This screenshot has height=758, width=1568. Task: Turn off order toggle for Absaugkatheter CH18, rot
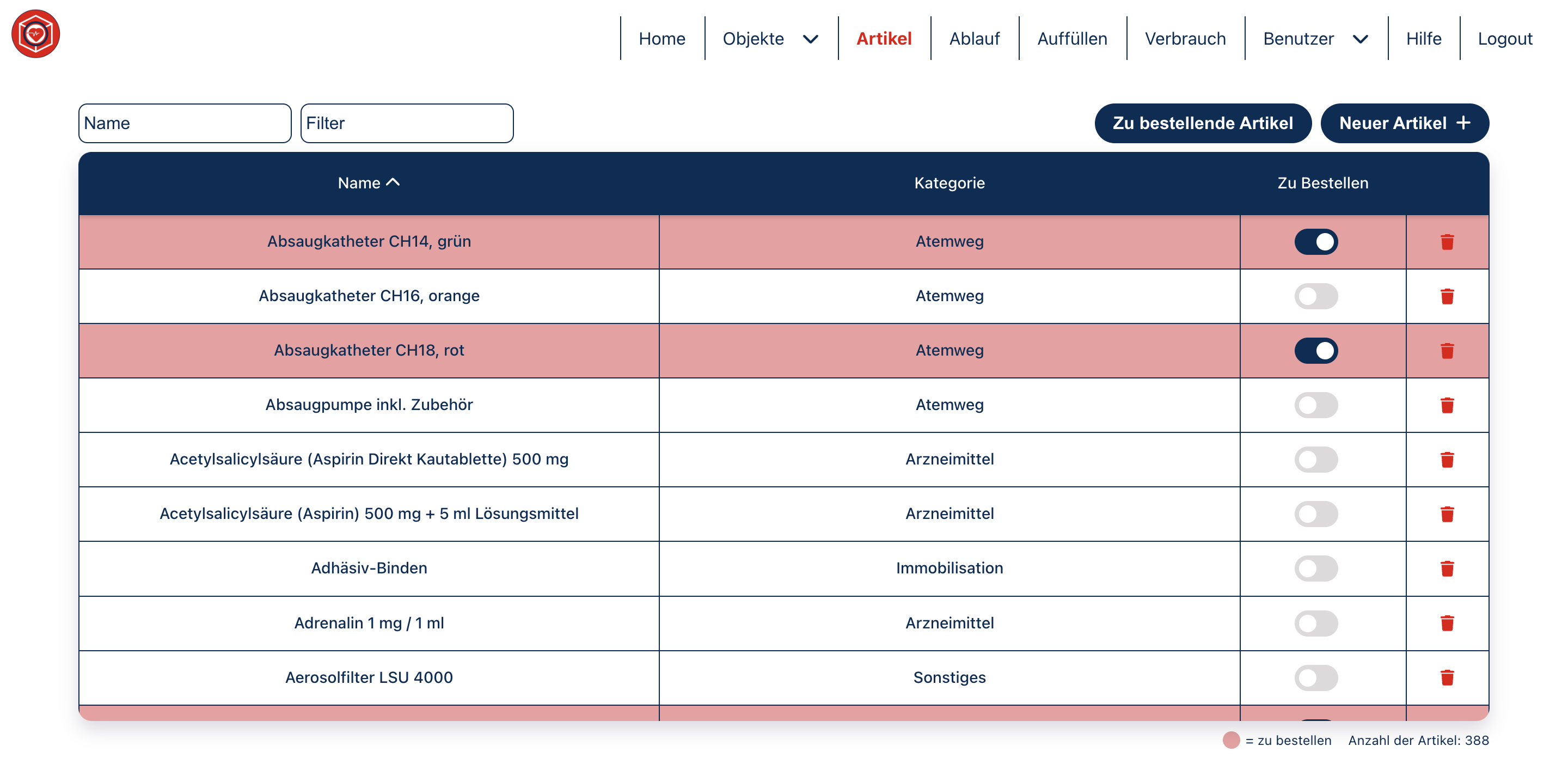click(x=1315, y=351)
